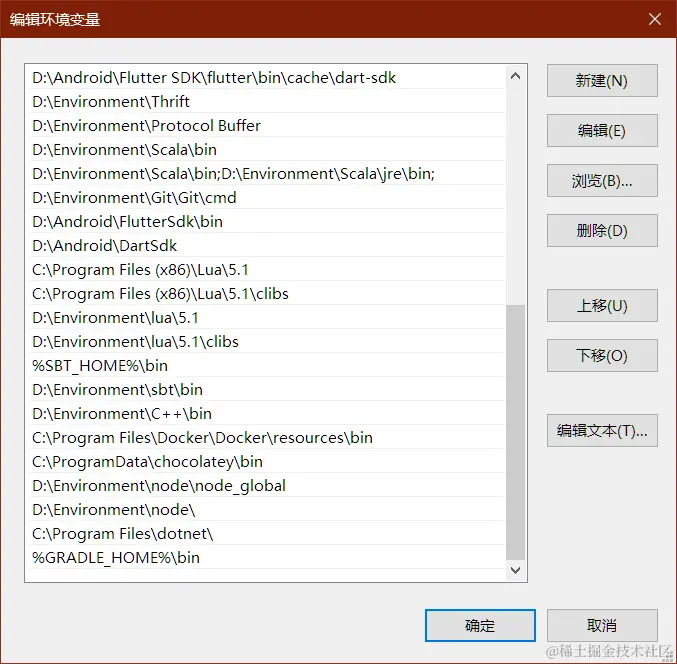Confirm changes with 确定 button
This screenshot has height=664, width=677.
tap(480, 625)
